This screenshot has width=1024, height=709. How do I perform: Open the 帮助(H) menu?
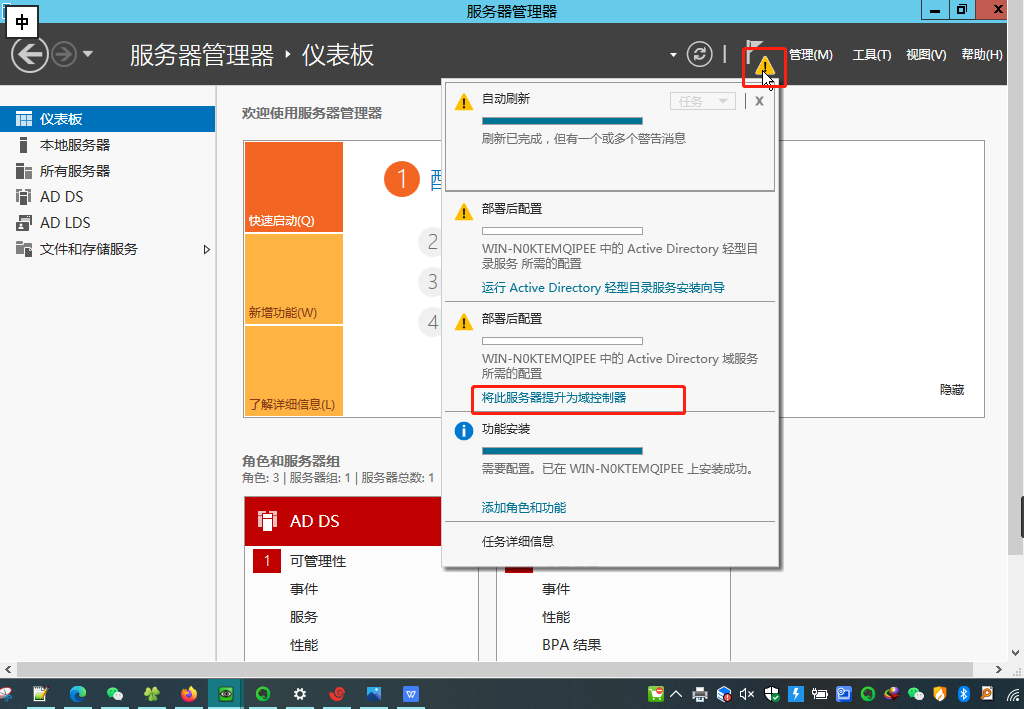click(982, 55)
